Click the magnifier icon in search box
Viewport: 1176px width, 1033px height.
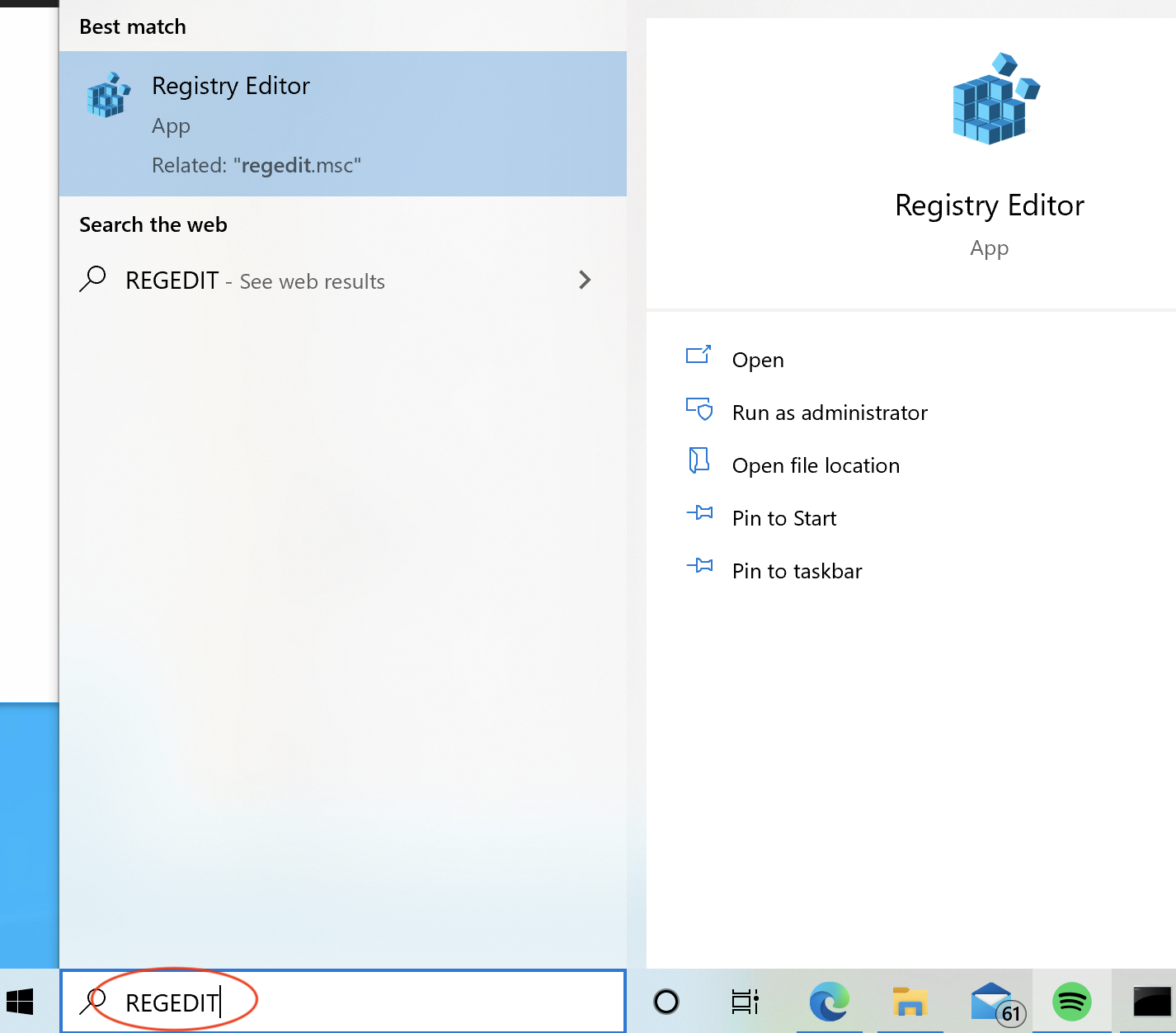(92, 1002)
